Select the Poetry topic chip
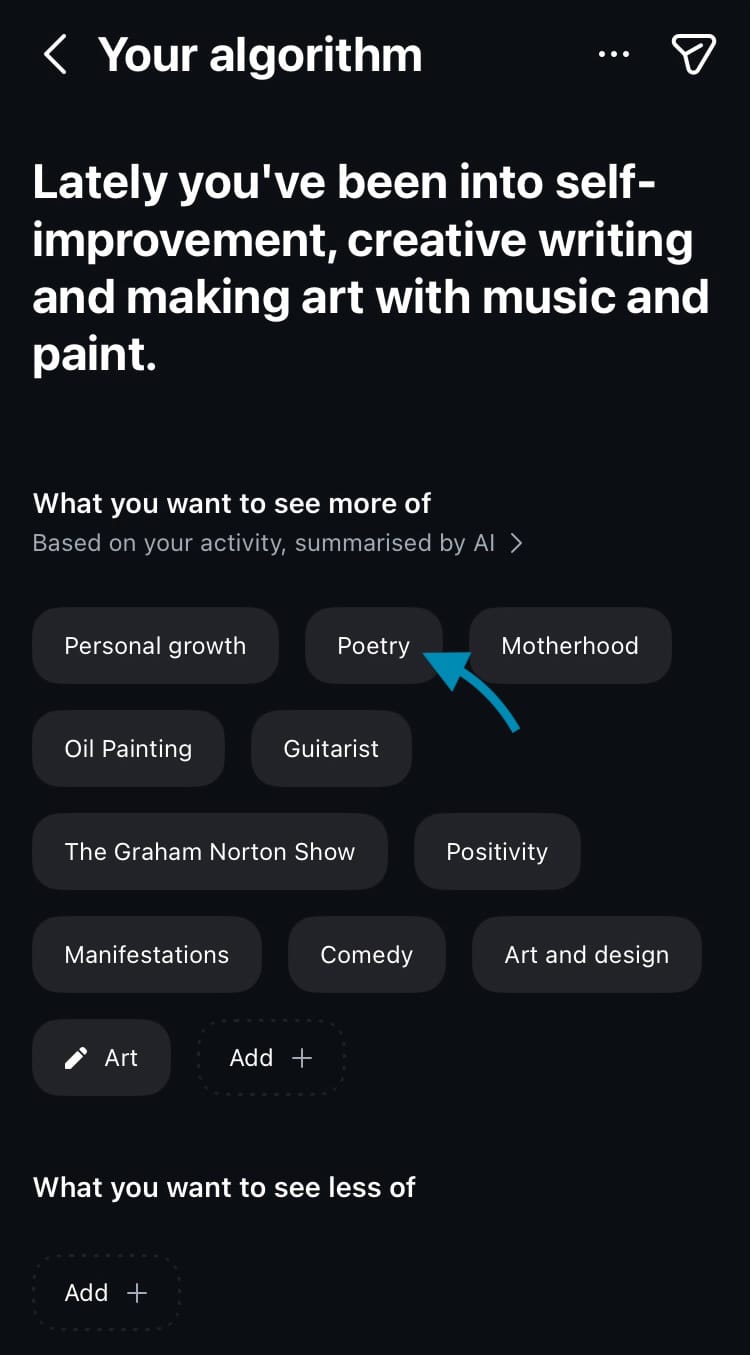The image size is (750, 1355). (373, 646)
